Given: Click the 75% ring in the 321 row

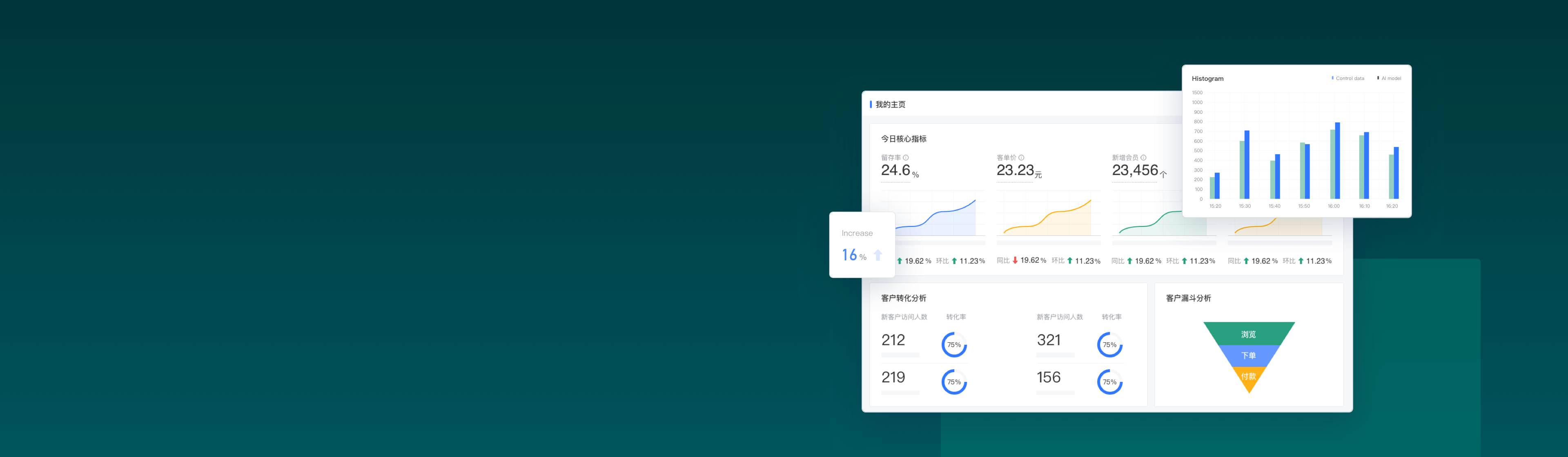Looking at the screenshot, I should pyautogui.click(x=1110, y=344).
